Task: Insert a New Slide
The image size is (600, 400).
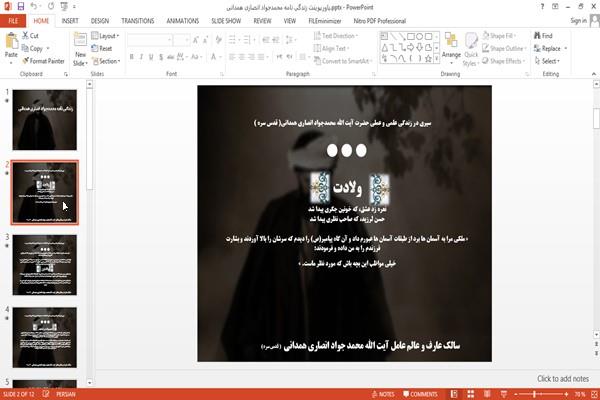Action: 80,49
